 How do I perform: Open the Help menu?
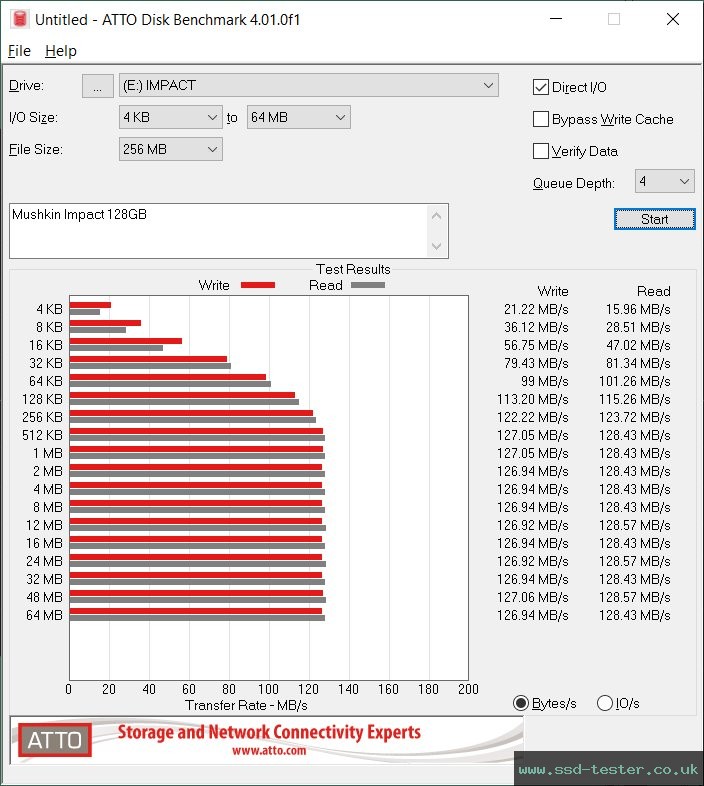(61, 51)
